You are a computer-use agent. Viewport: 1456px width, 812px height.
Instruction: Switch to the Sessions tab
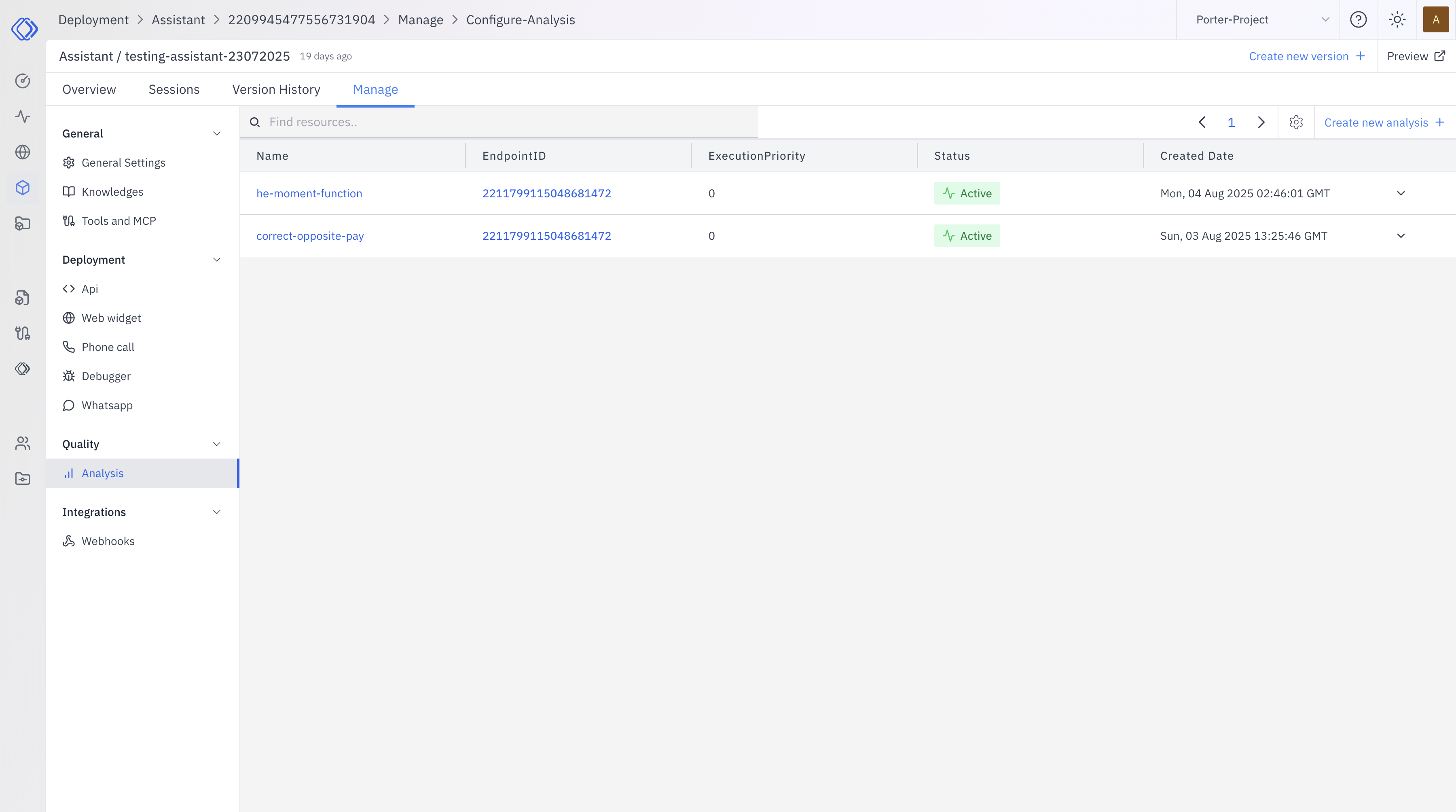click(174, 89)
